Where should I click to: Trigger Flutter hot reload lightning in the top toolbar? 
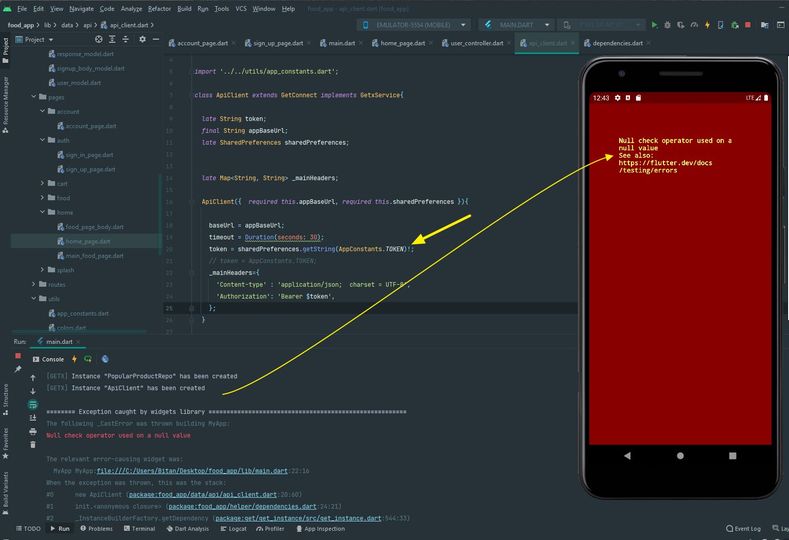pos(707,25)
